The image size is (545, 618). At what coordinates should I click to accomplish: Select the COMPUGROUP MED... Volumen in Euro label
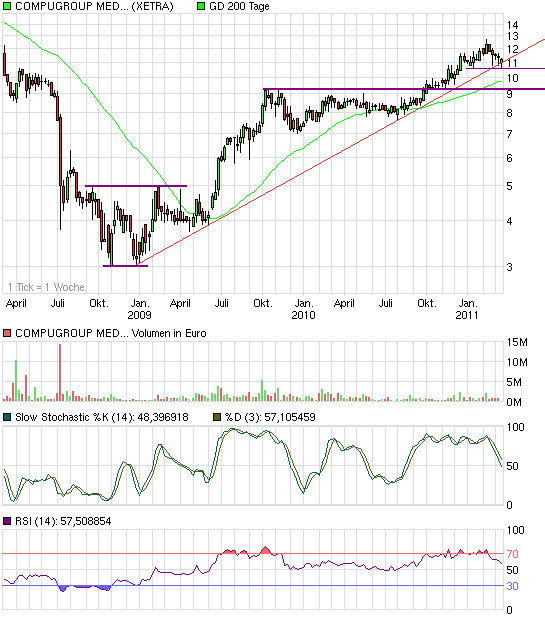pyautogui.click(x=111, y=333)
